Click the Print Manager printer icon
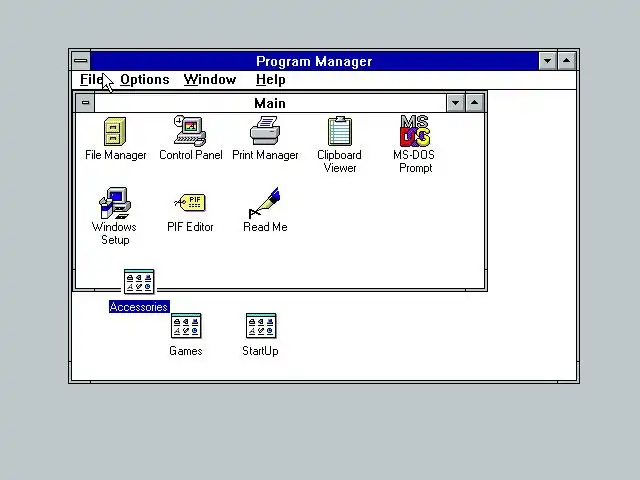The height and width of the screenshot is (480, 640). coord(265,130)
